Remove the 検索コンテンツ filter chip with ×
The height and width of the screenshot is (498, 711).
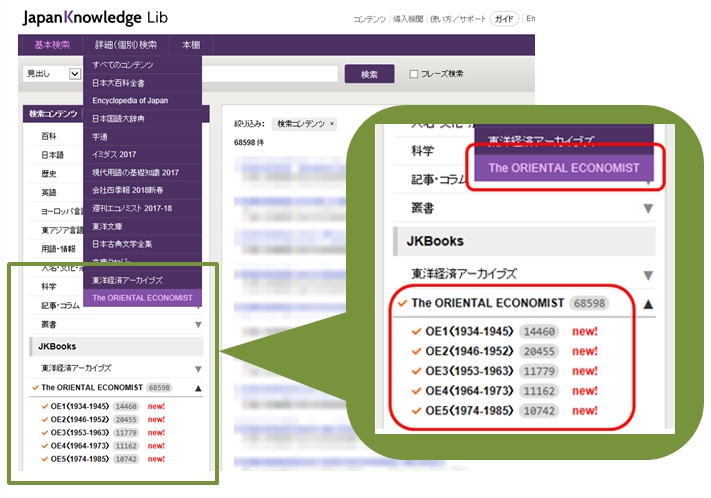tap(332, 123)
